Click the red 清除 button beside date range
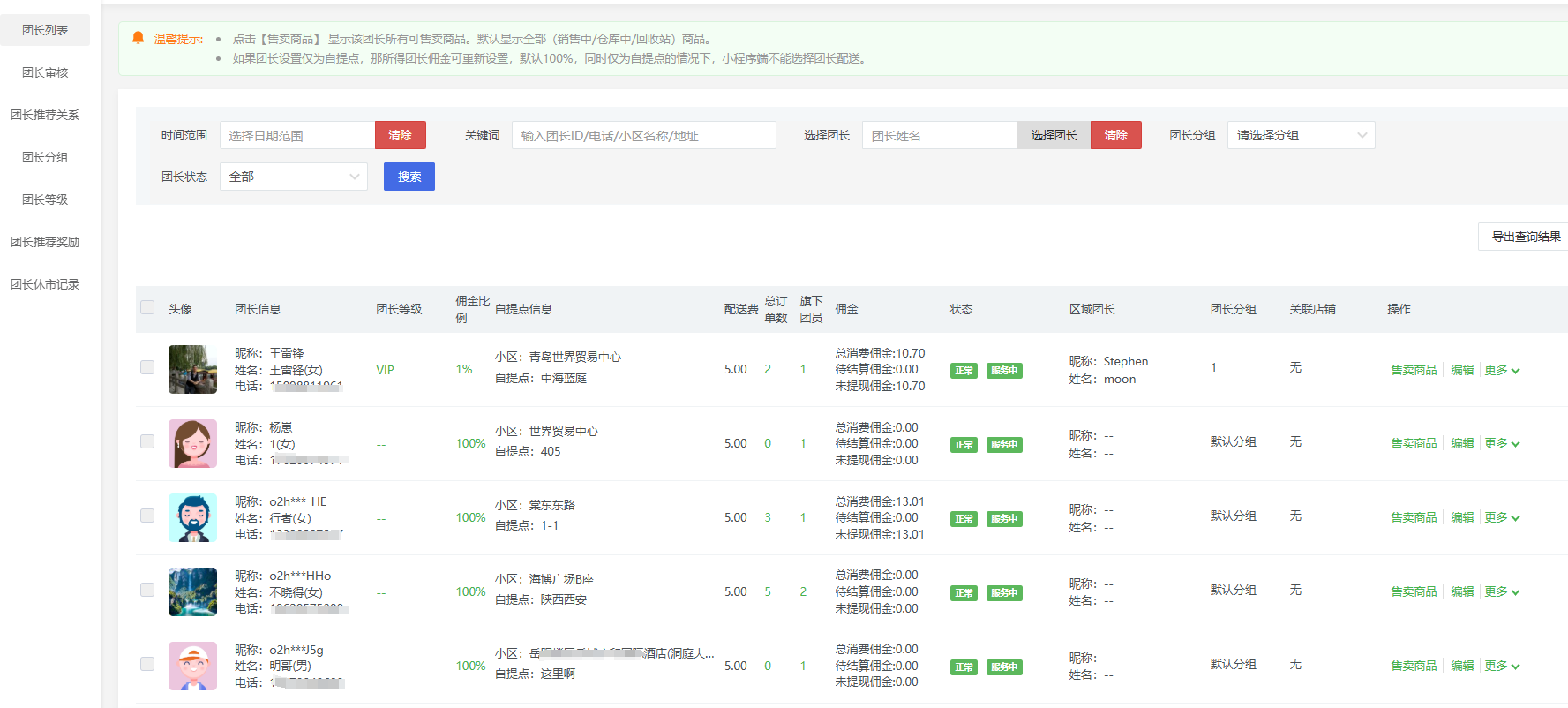 [401, 135]
